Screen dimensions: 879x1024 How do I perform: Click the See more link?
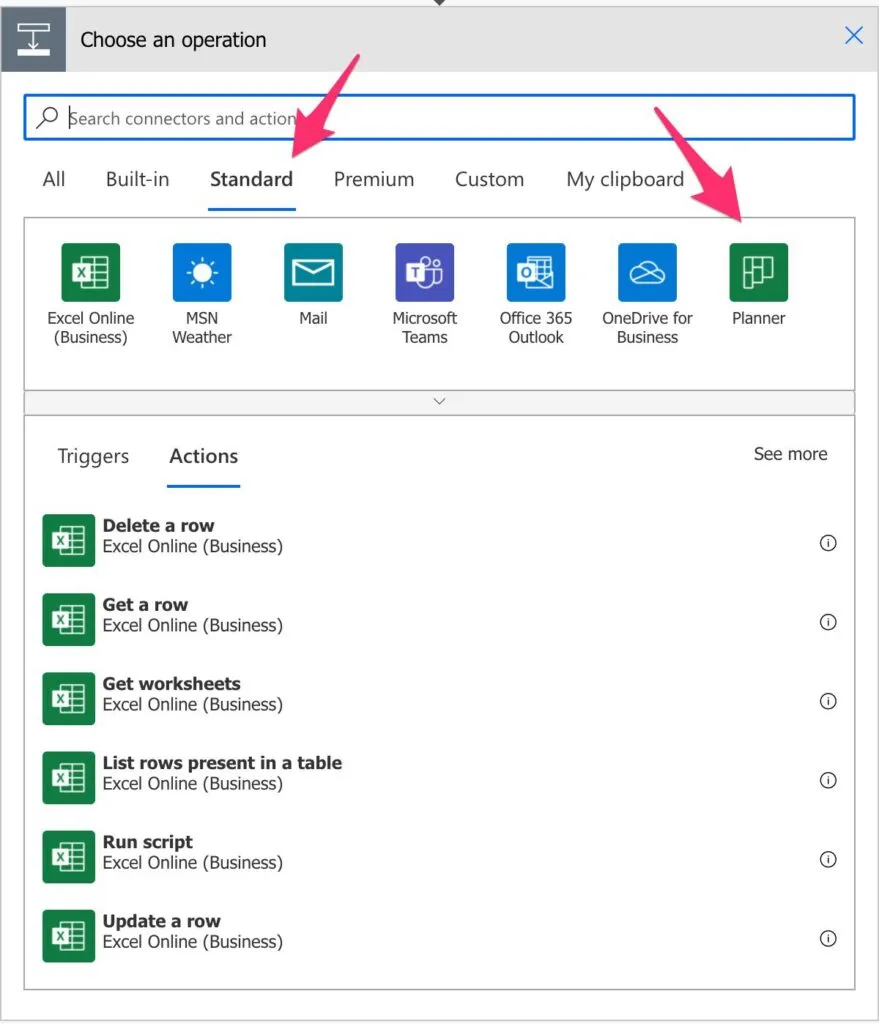click(790, 454)
